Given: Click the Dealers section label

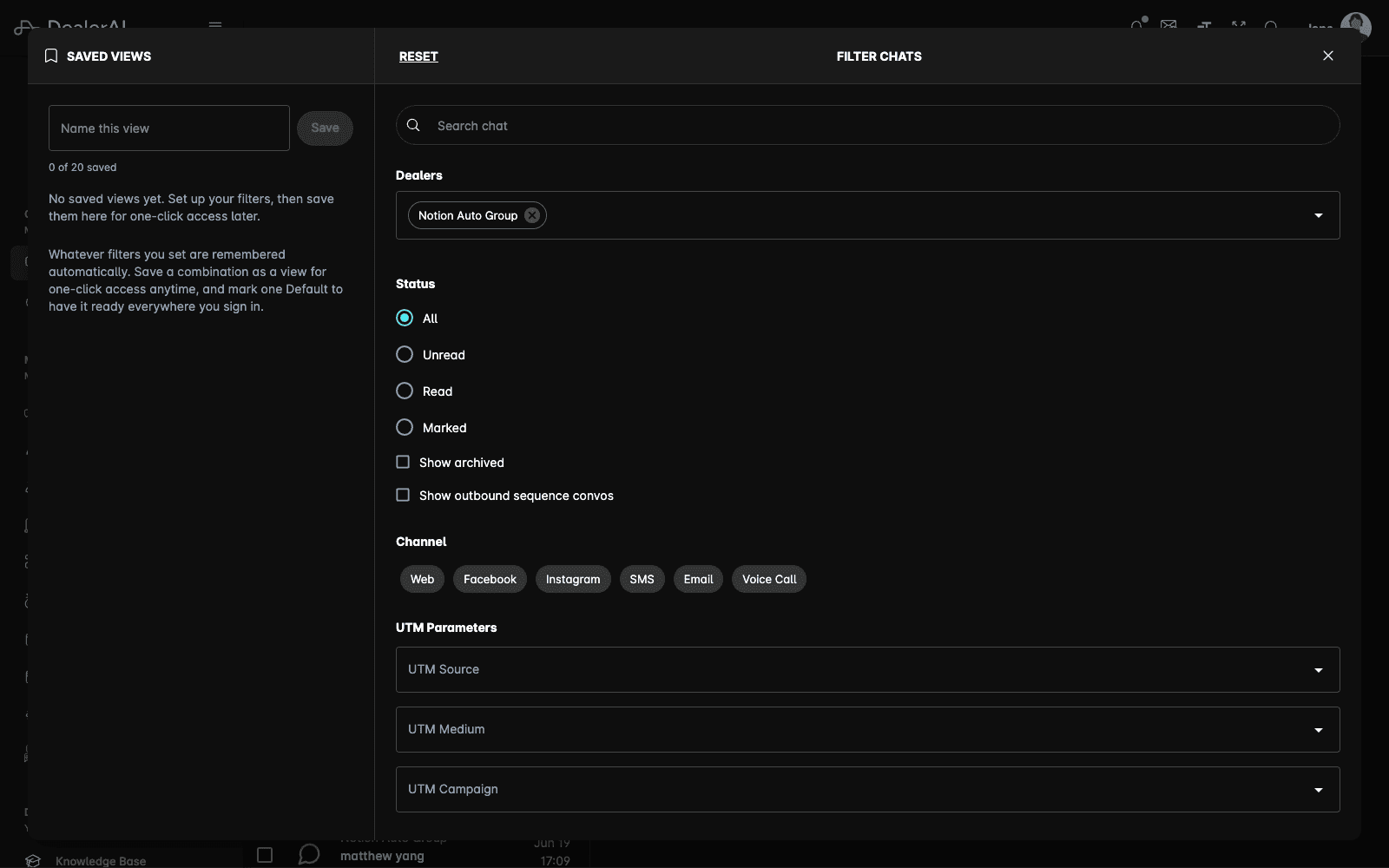Looking at the screenshot, I should point(418,175).
